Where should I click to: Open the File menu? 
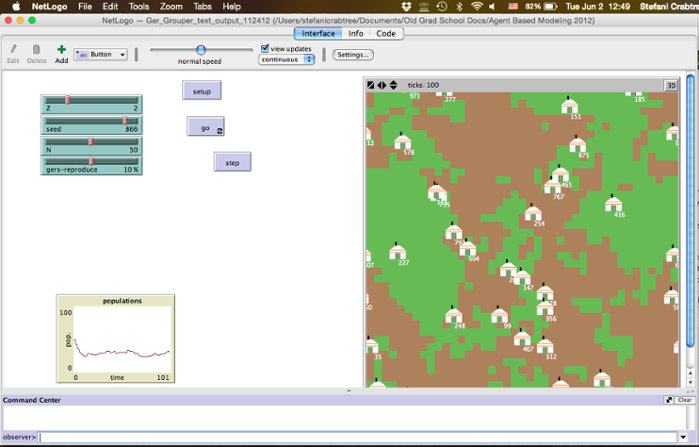[x=85, y=6]
